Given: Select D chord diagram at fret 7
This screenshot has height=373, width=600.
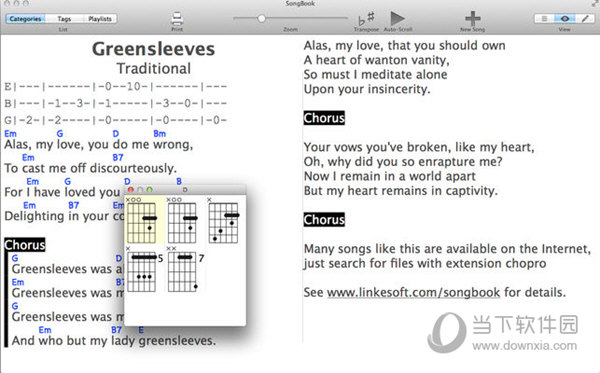Looking at the screenshot, I should [x=185, y=269].
